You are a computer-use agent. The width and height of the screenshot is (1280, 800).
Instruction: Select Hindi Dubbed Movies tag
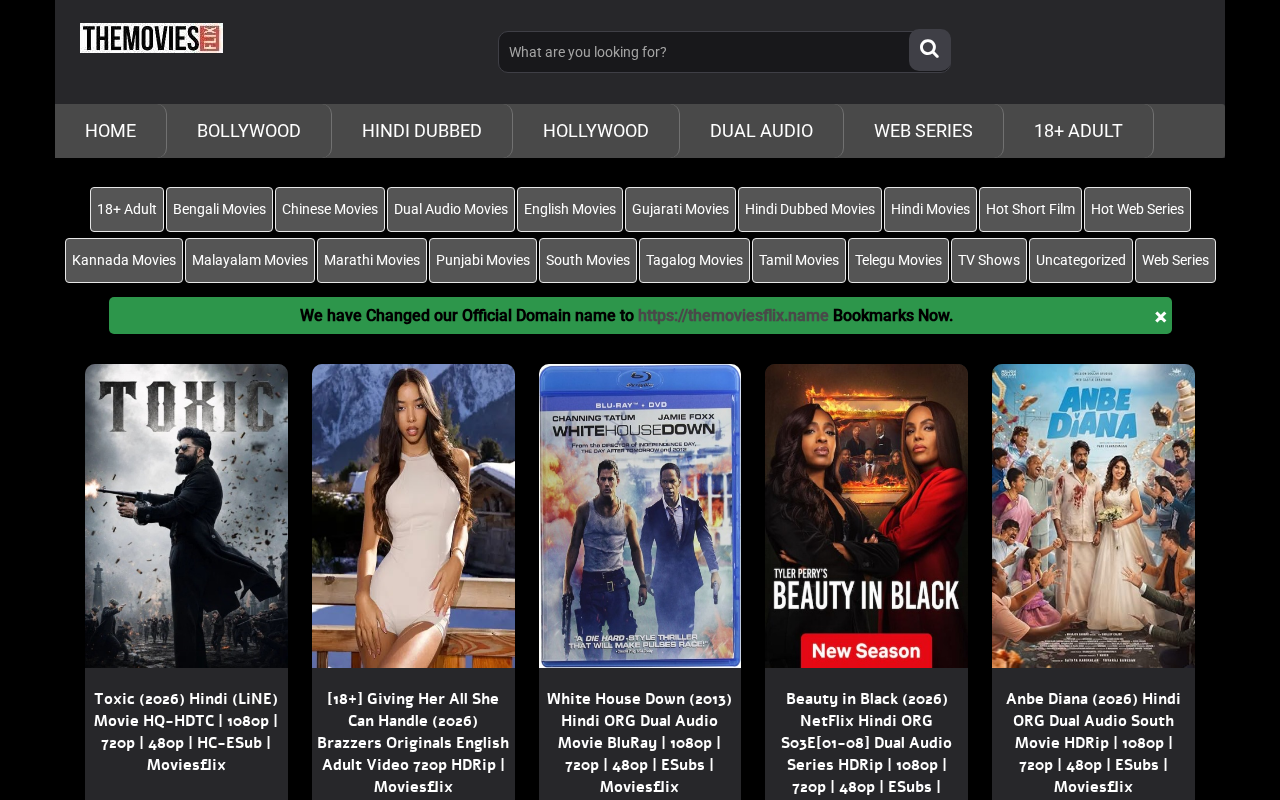tap(810, 209)
